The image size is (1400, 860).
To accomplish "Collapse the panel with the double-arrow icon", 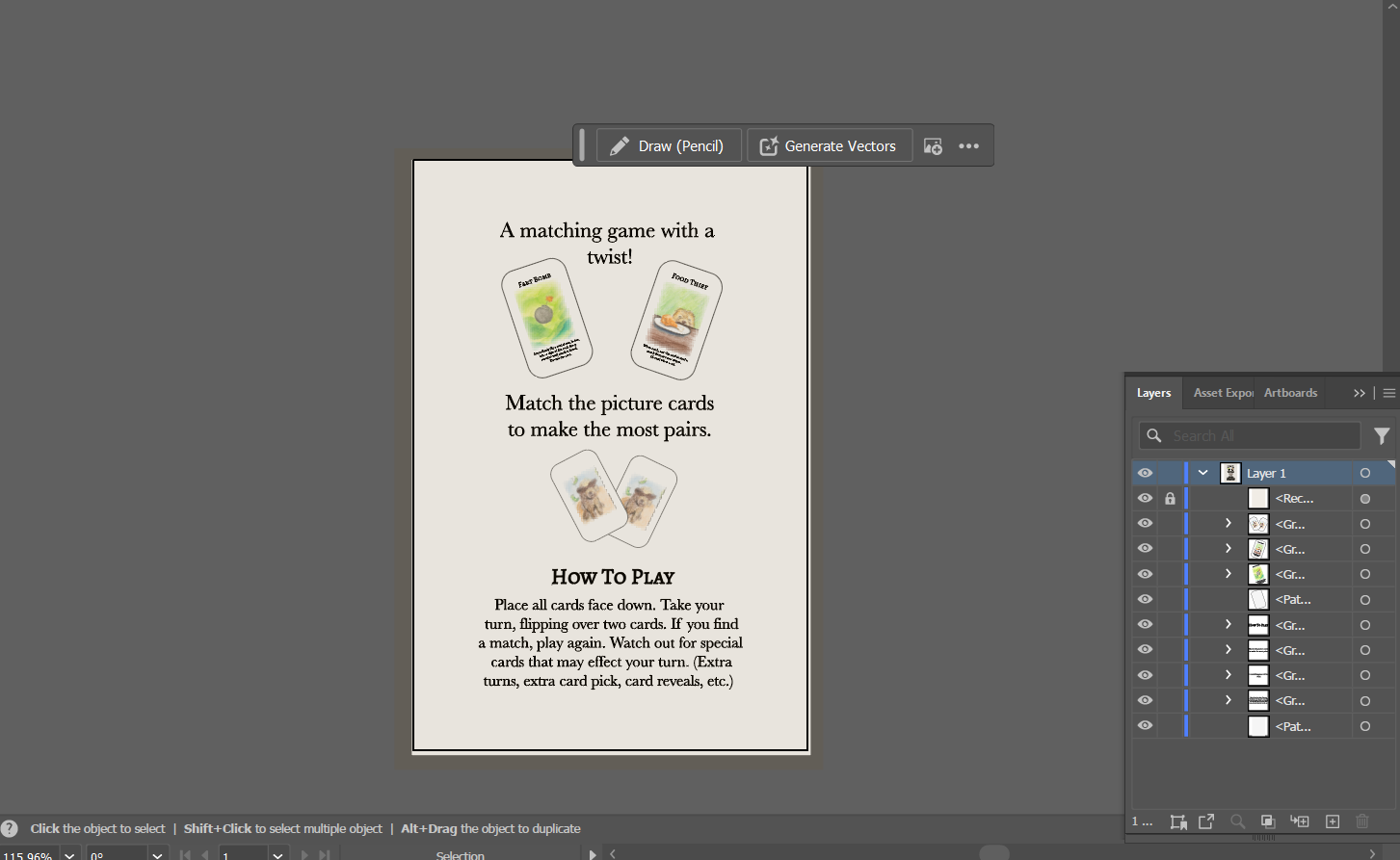I will tap(1360, 393).
